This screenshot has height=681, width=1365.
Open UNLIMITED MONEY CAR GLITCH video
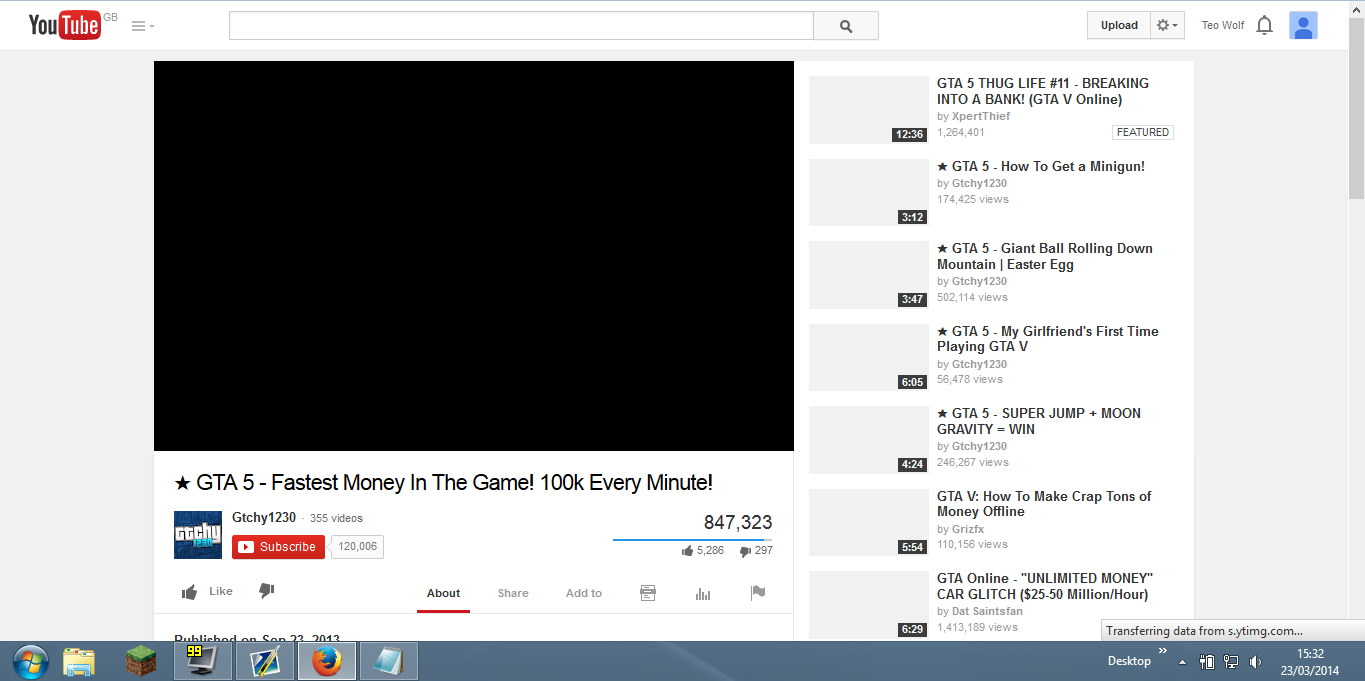1045,586
